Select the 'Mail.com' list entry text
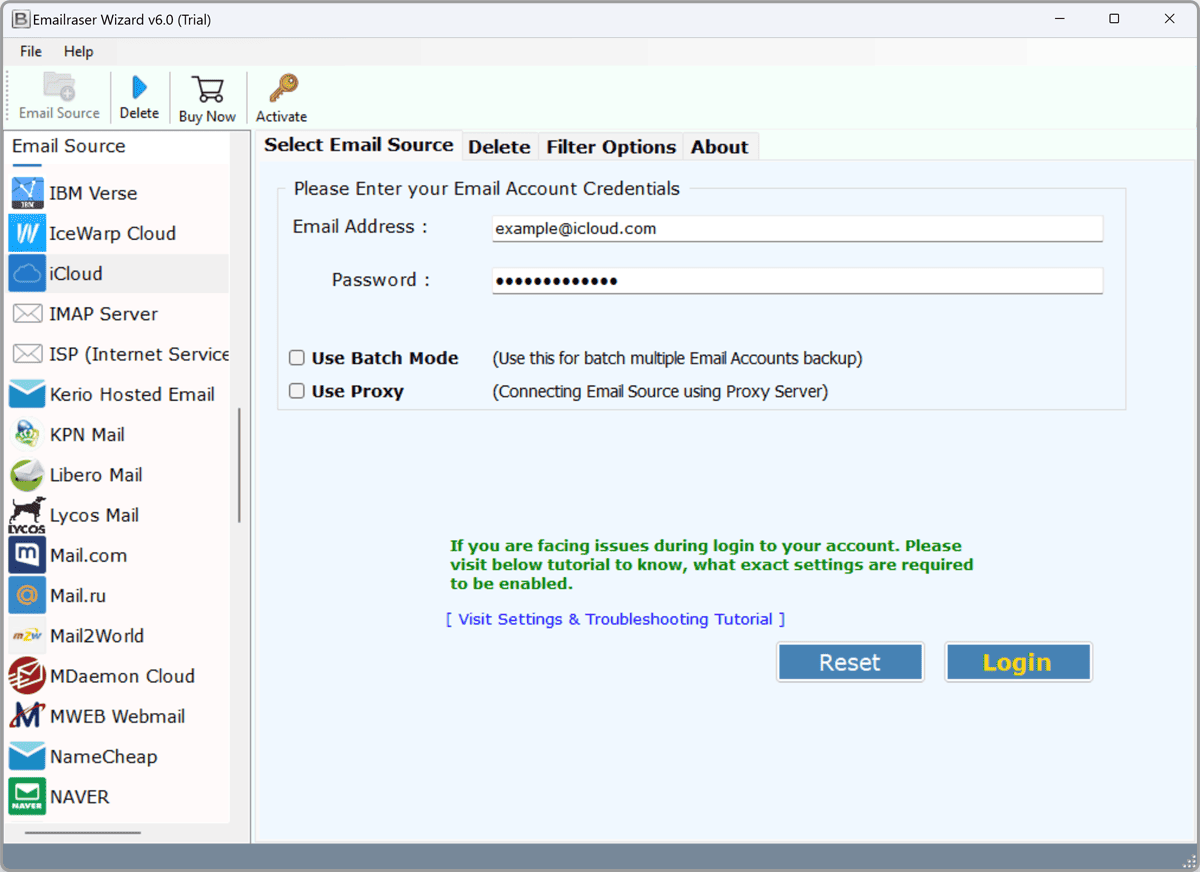 tap(88, 555)
